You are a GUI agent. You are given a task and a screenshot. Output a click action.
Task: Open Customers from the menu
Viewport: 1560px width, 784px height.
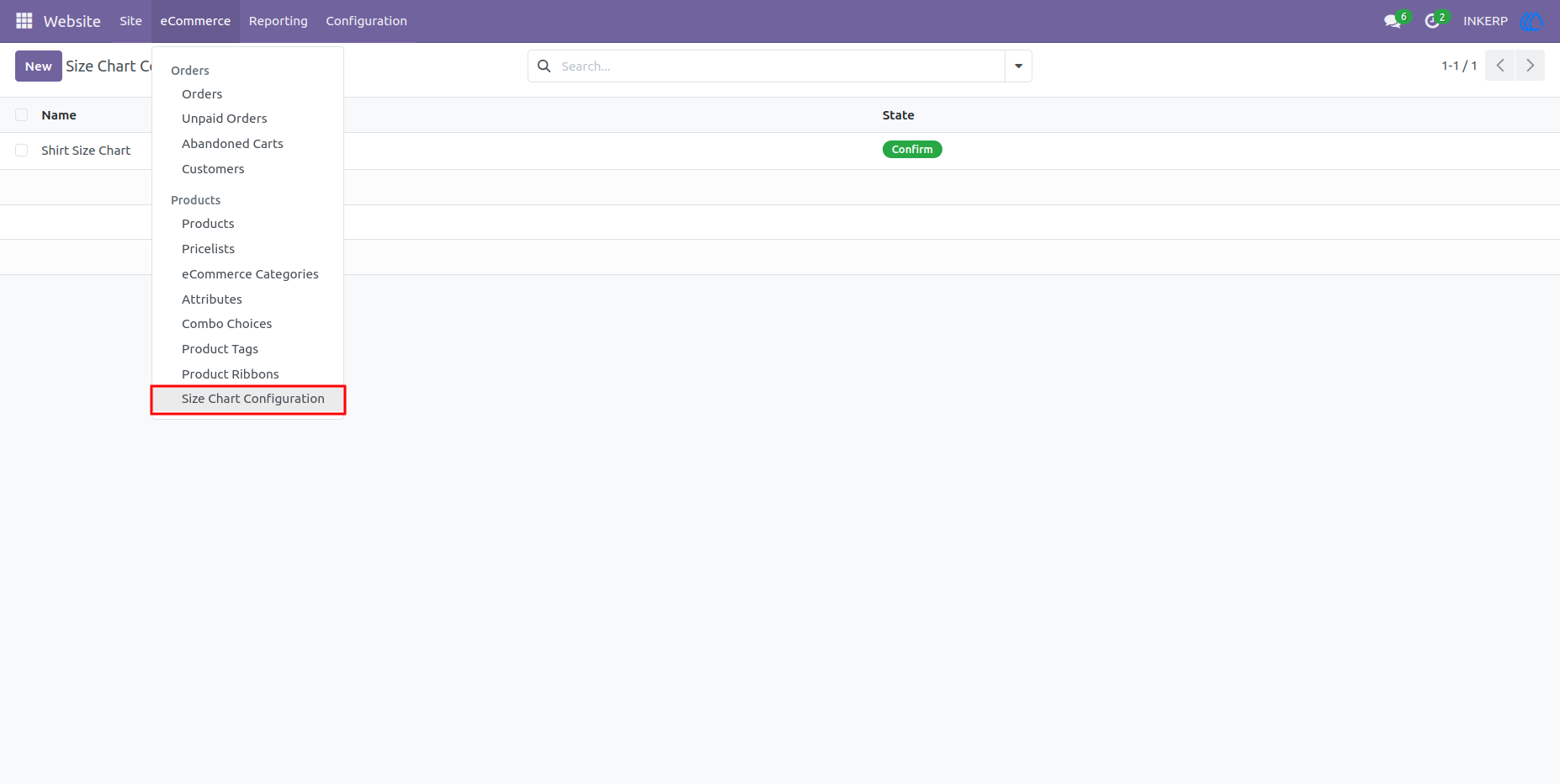(x=213, y=169)
